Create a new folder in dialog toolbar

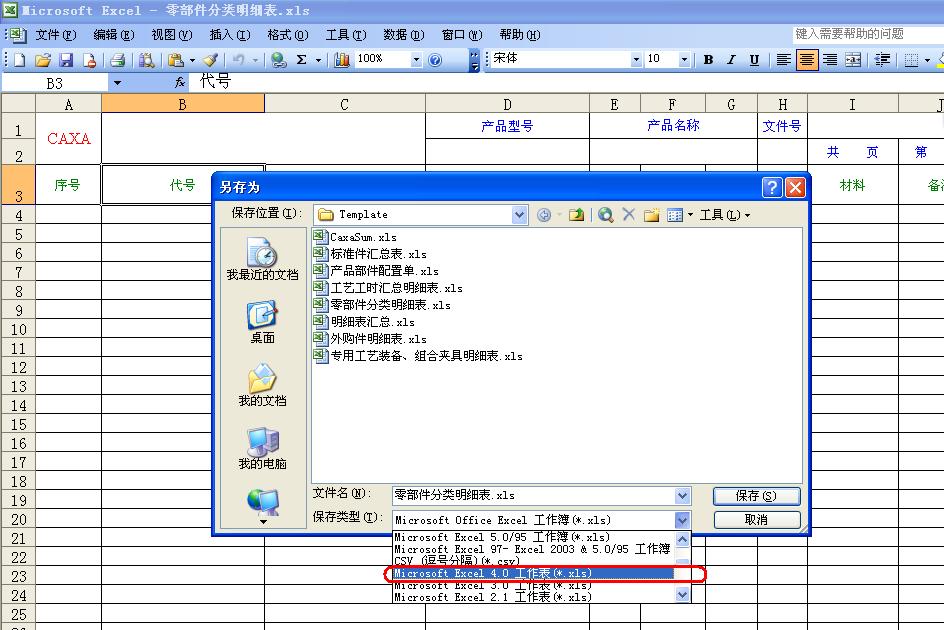coord(652,215)
